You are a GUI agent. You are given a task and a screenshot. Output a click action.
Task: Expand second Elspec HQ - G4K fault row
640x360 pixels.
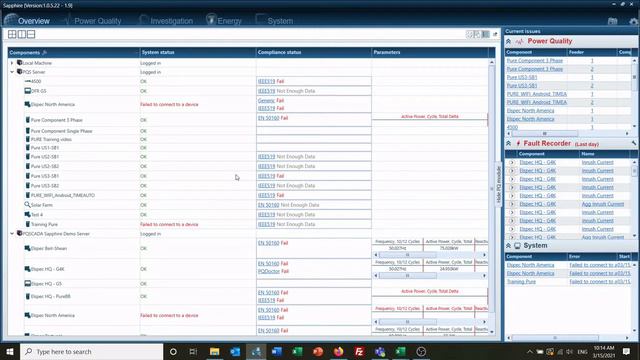(x=511, y=171)
